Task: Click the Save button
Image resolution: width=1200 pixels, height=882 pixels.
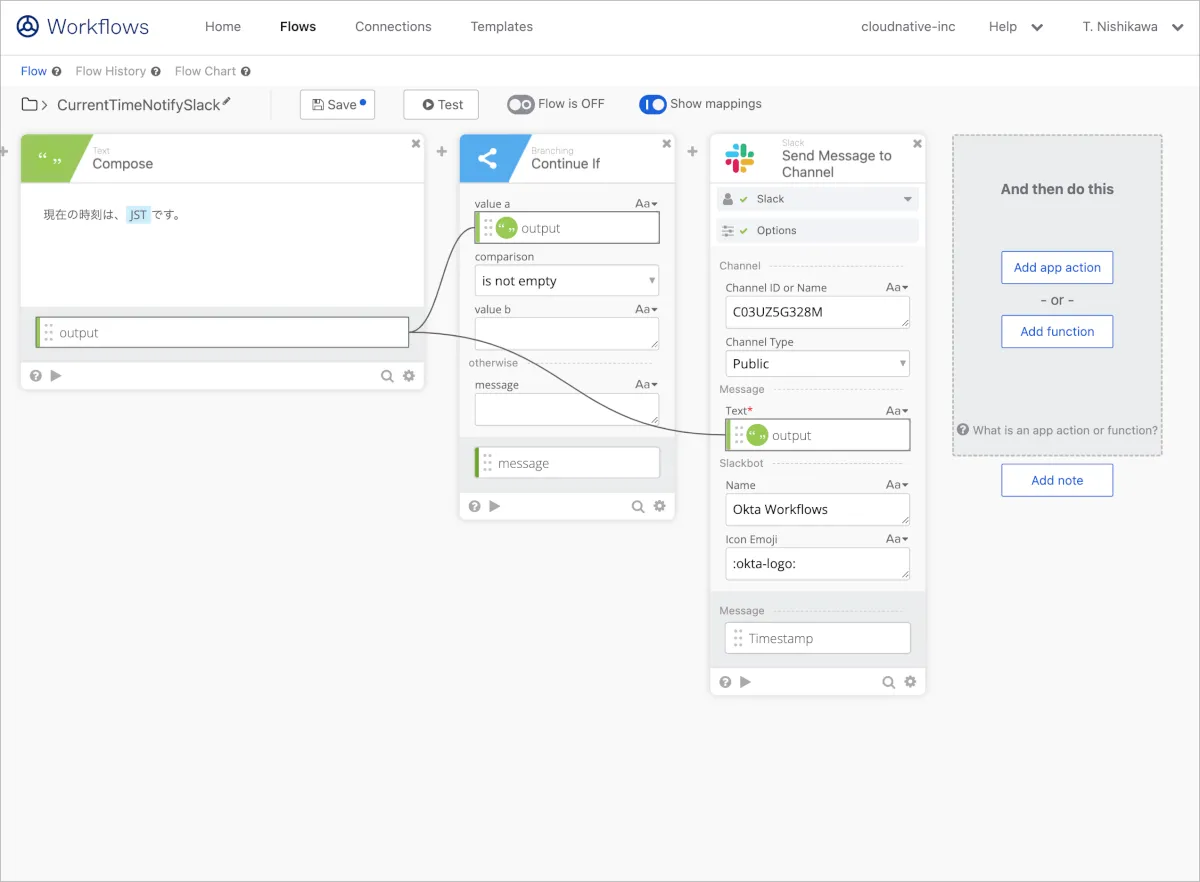Action: coord(337,105)
